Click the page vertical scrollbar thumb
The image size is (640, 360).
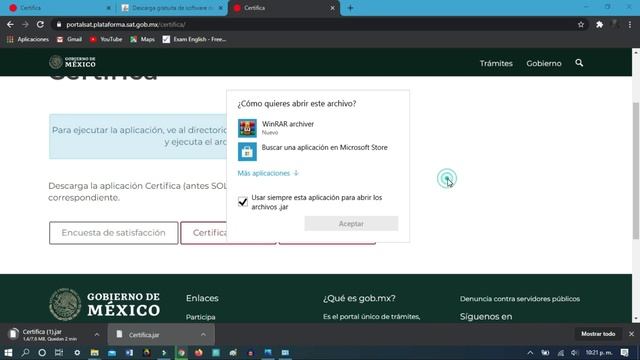(x=636, y=171)
